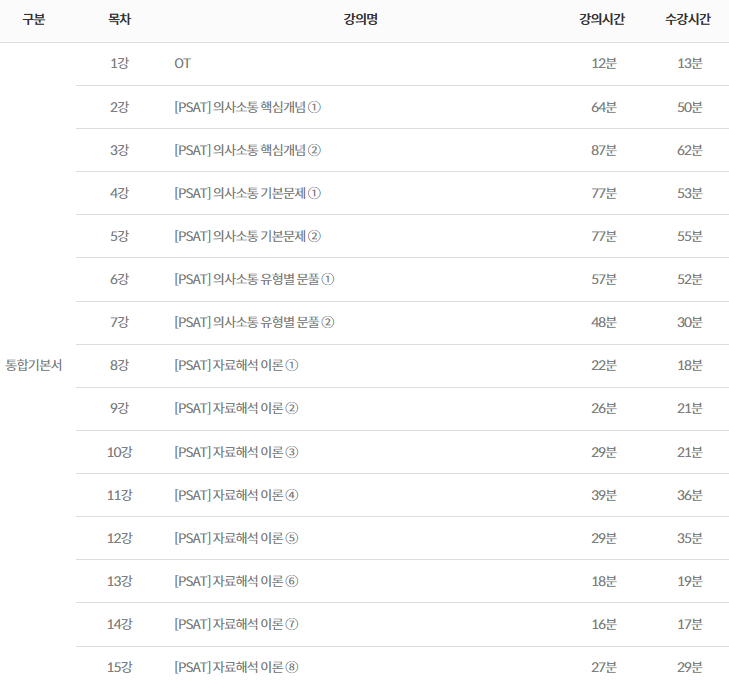Click lecture [PSAT] 자료해석 이론 ②
The image size is (729, 687).
pos(236,409)
